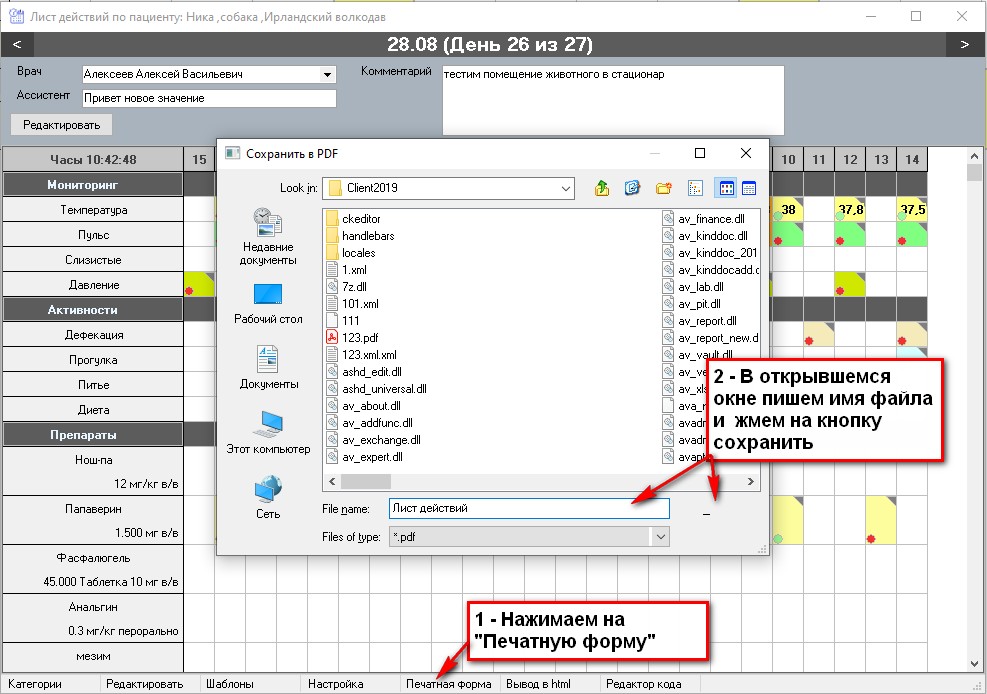Go to next day arrow button
Image resolution: width=987 pixels, height=694 pixels.
point(964,45)
